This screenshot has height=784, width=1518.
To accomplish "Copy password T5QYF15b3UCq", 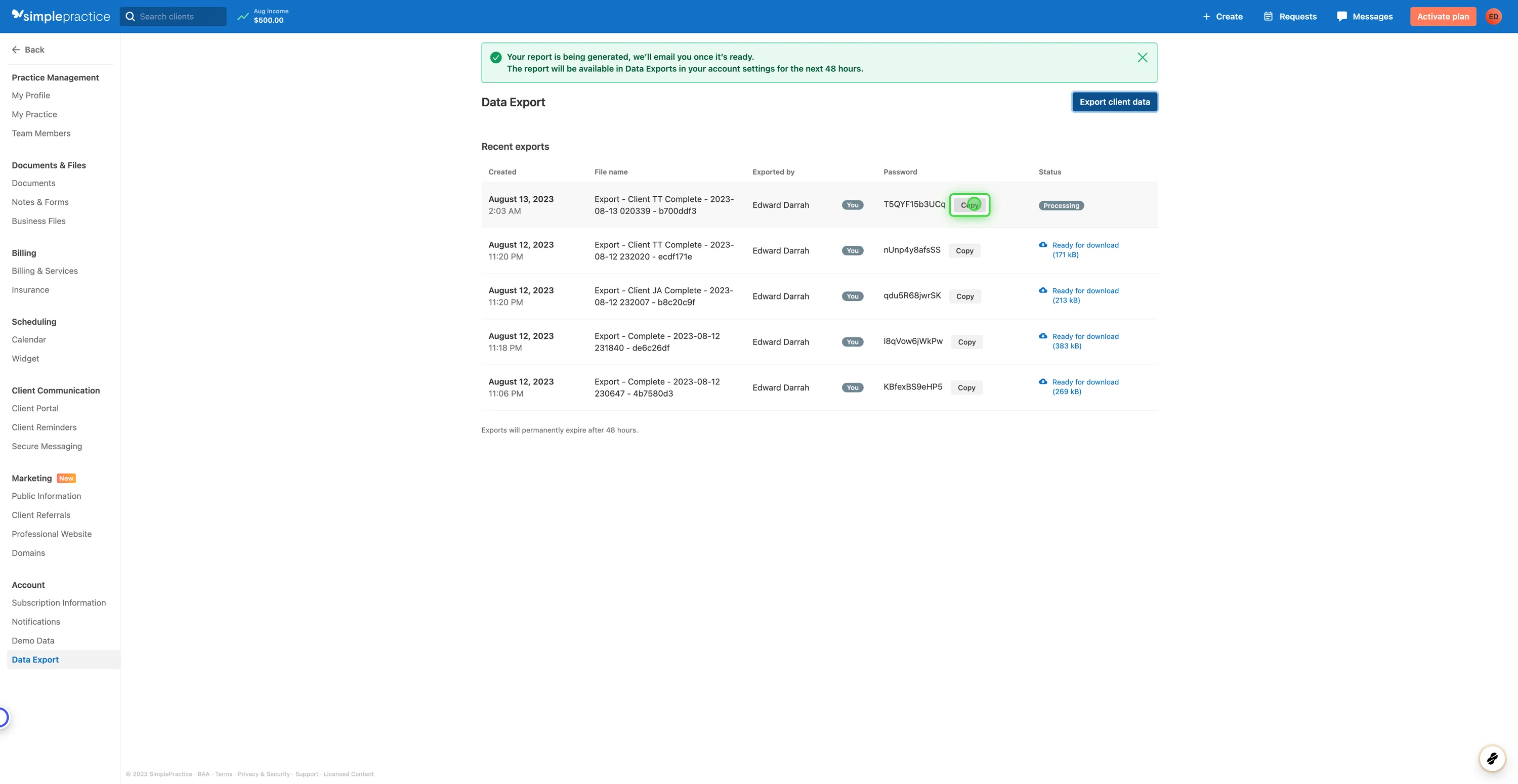I will click(969, 205).
